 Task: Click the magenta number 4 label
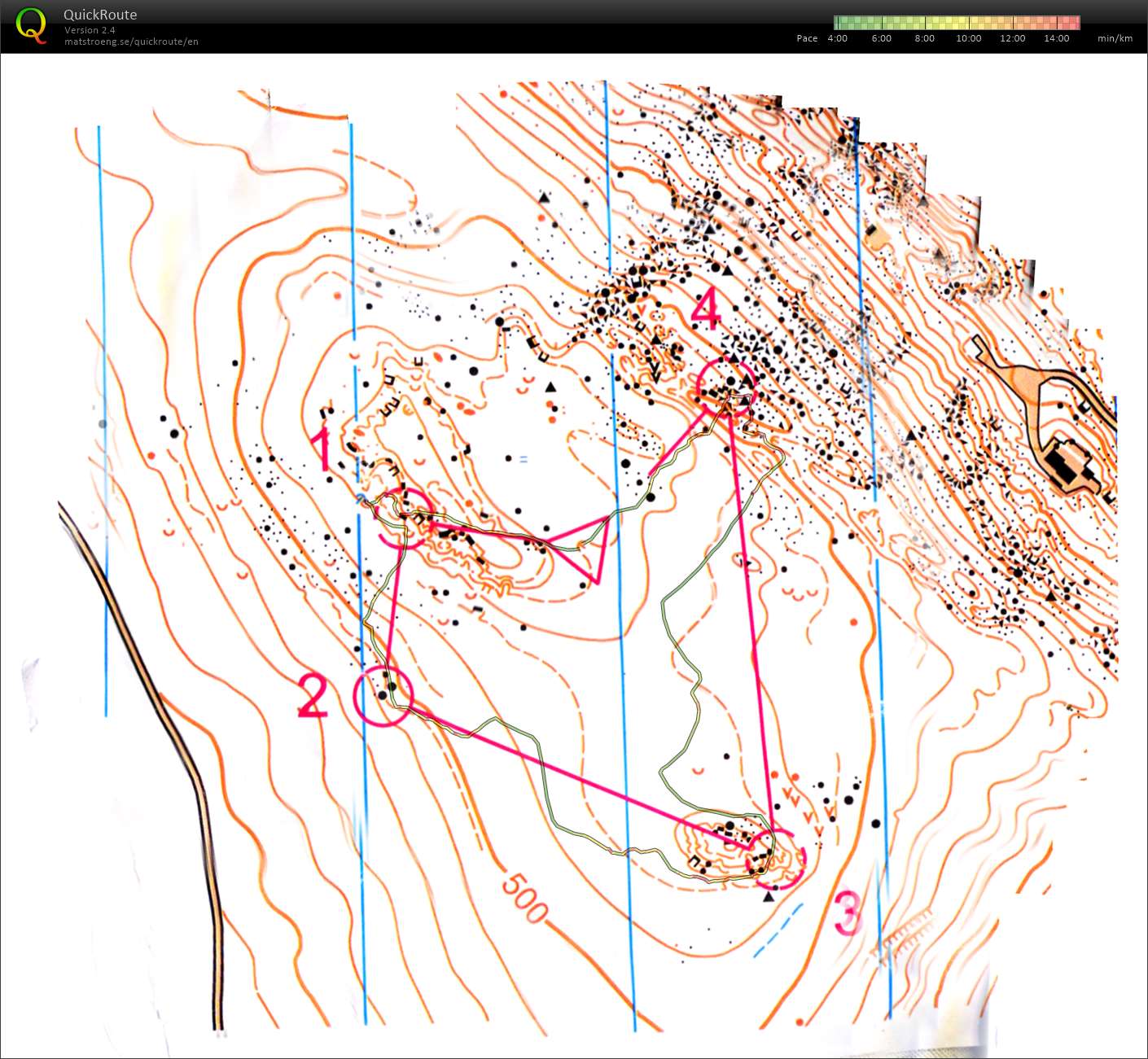click(706, 308)
